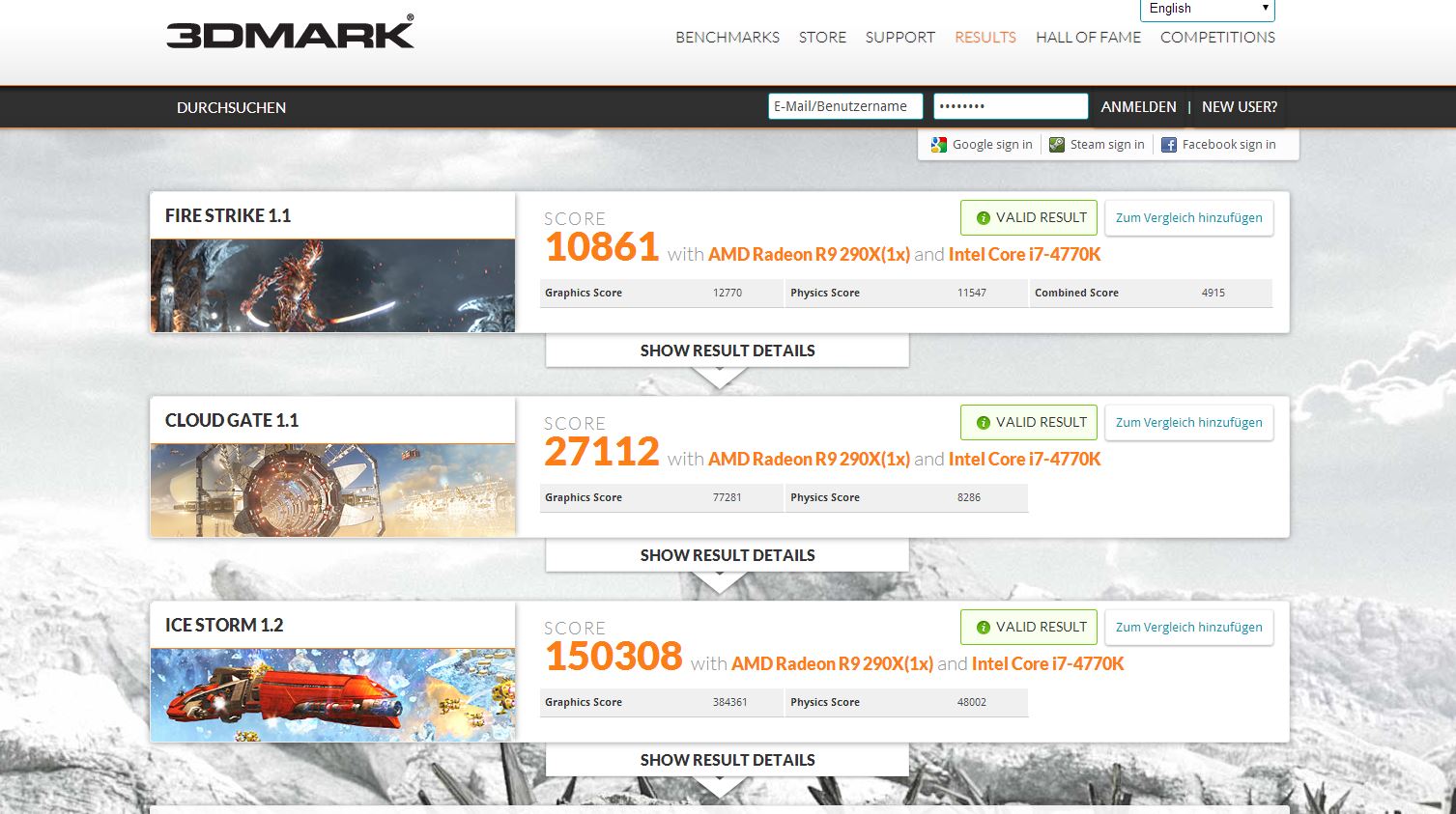Expand Show Result Details under Fire Strike
Image resolution: width=1456 pixels, height=814 pixels.
728,351
